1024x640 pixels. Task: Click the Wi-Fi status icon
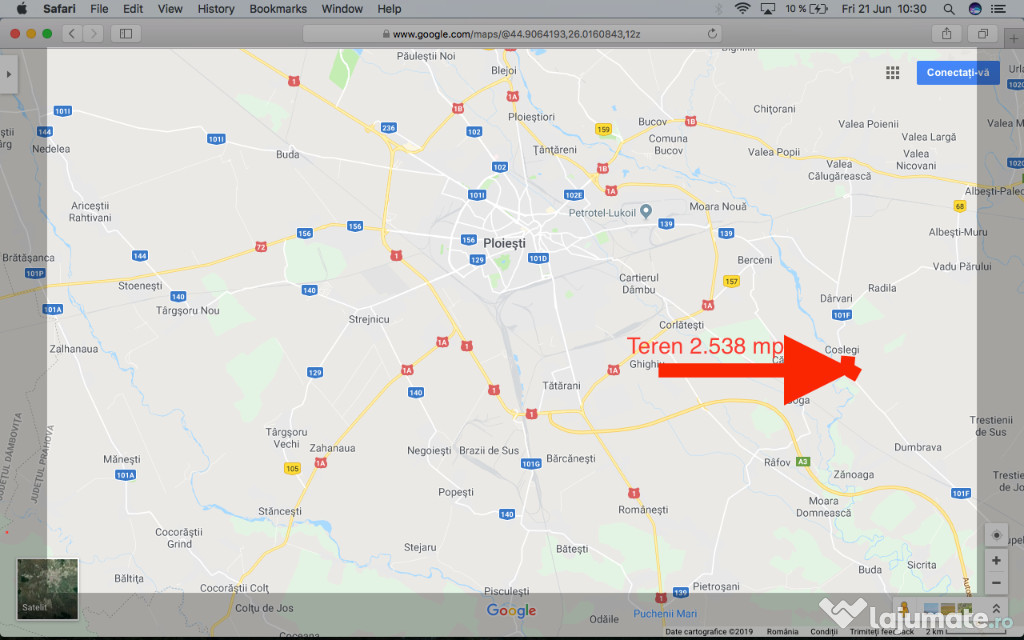(742, 8)
